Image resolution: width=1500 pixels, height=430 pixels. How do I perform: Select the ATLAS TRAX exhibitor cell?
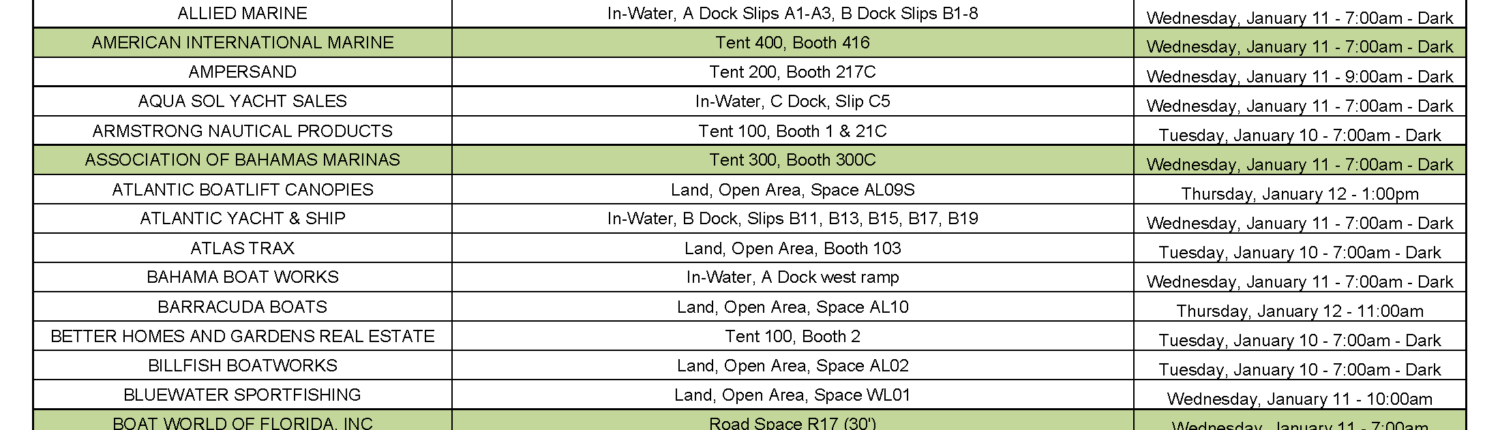tap(242, 248)
